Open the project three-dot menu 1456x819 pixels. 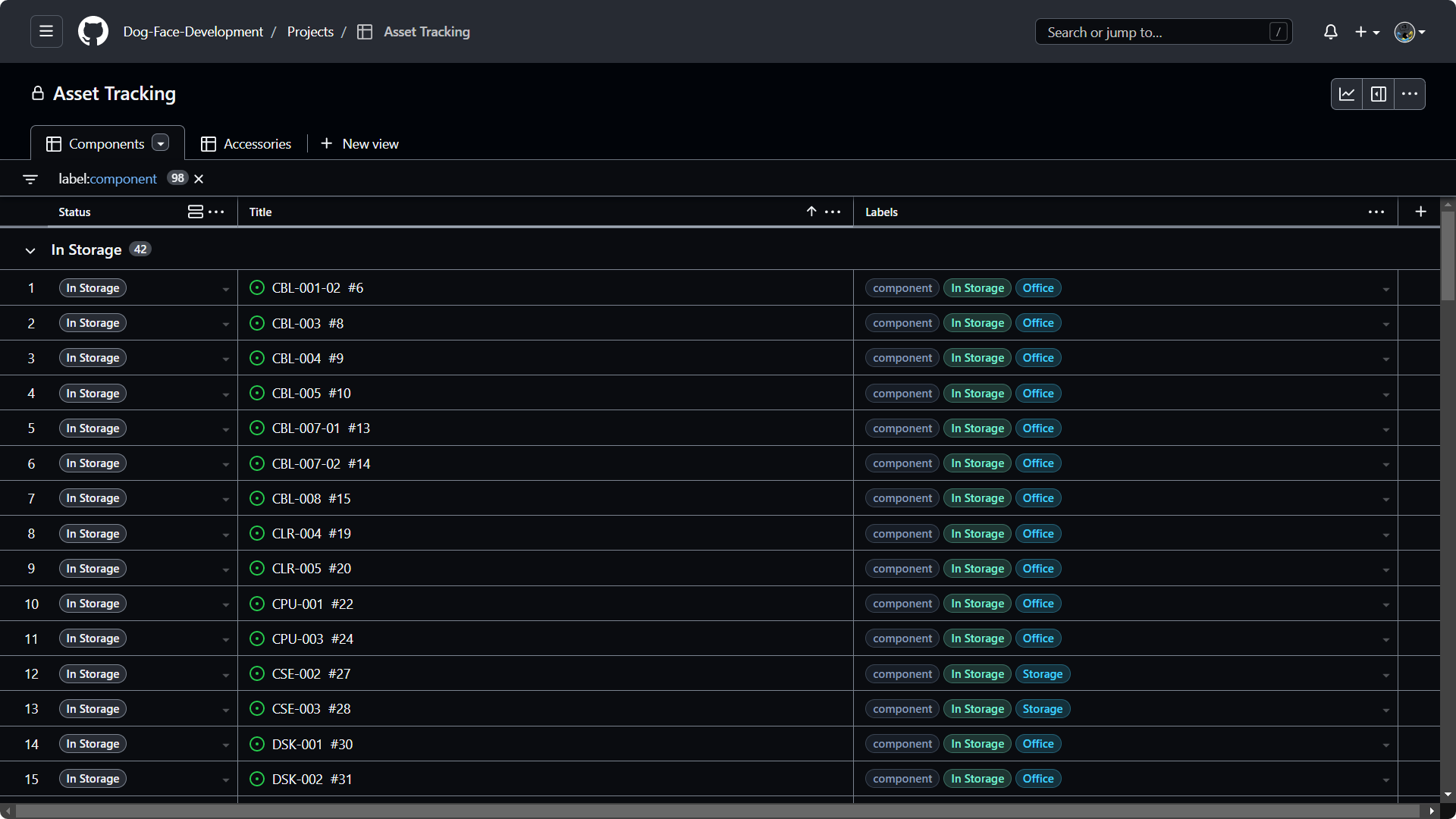click(x=1410, y=94)
